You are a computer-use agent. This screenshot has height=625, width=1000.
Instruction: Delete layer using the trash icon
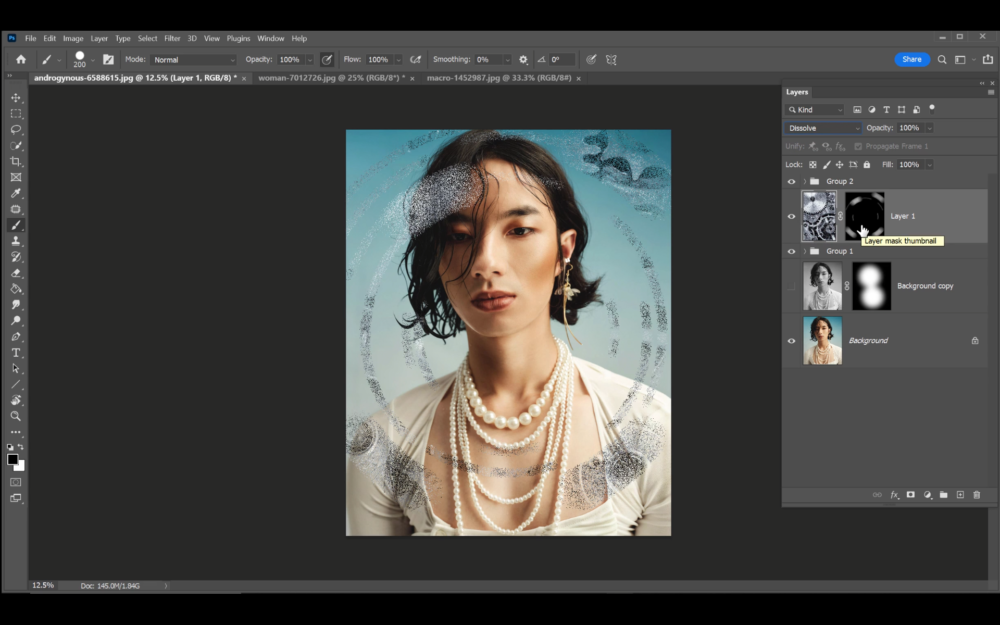coord(976,495)
